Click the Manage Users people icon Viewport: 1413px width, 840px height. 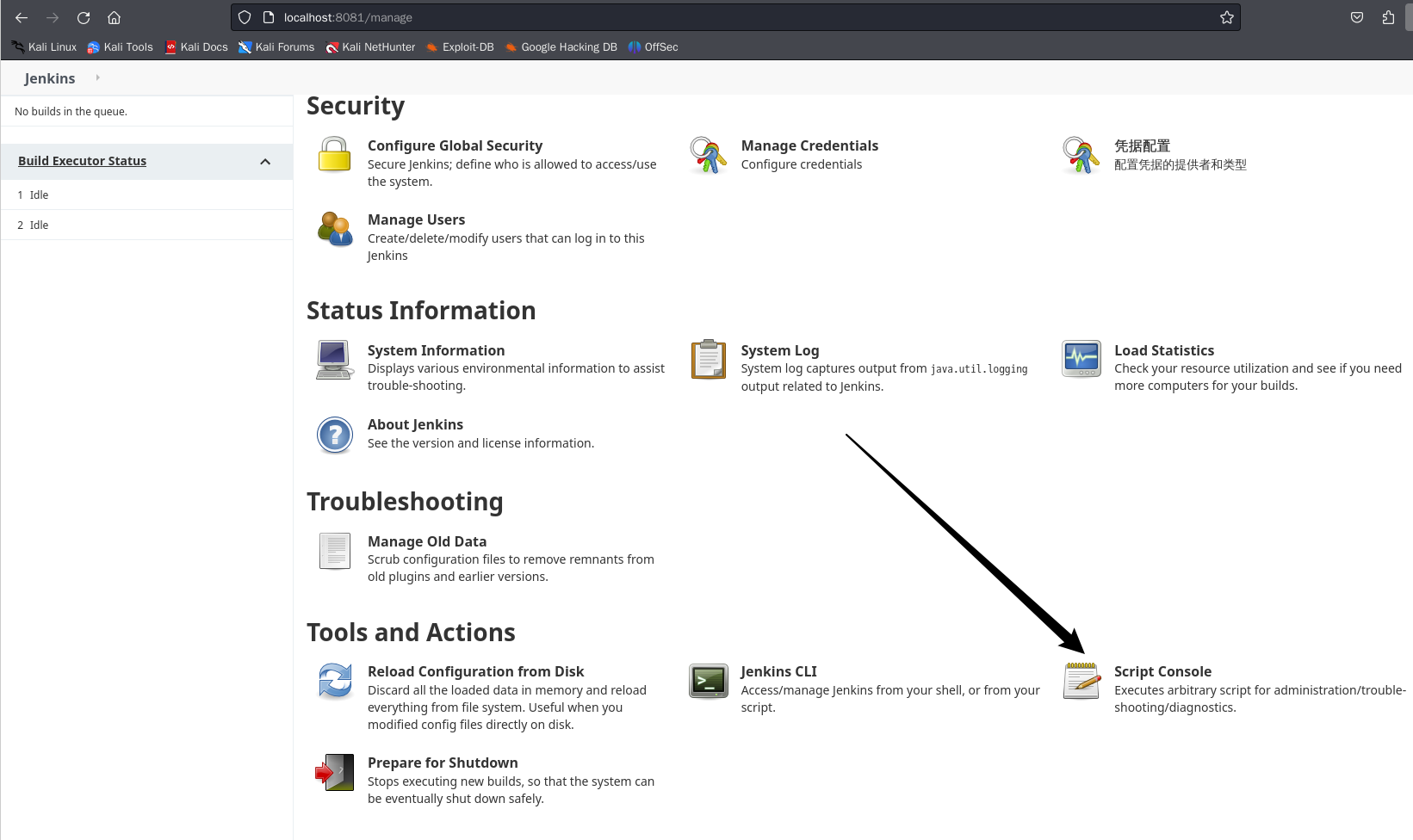(335, 229)
